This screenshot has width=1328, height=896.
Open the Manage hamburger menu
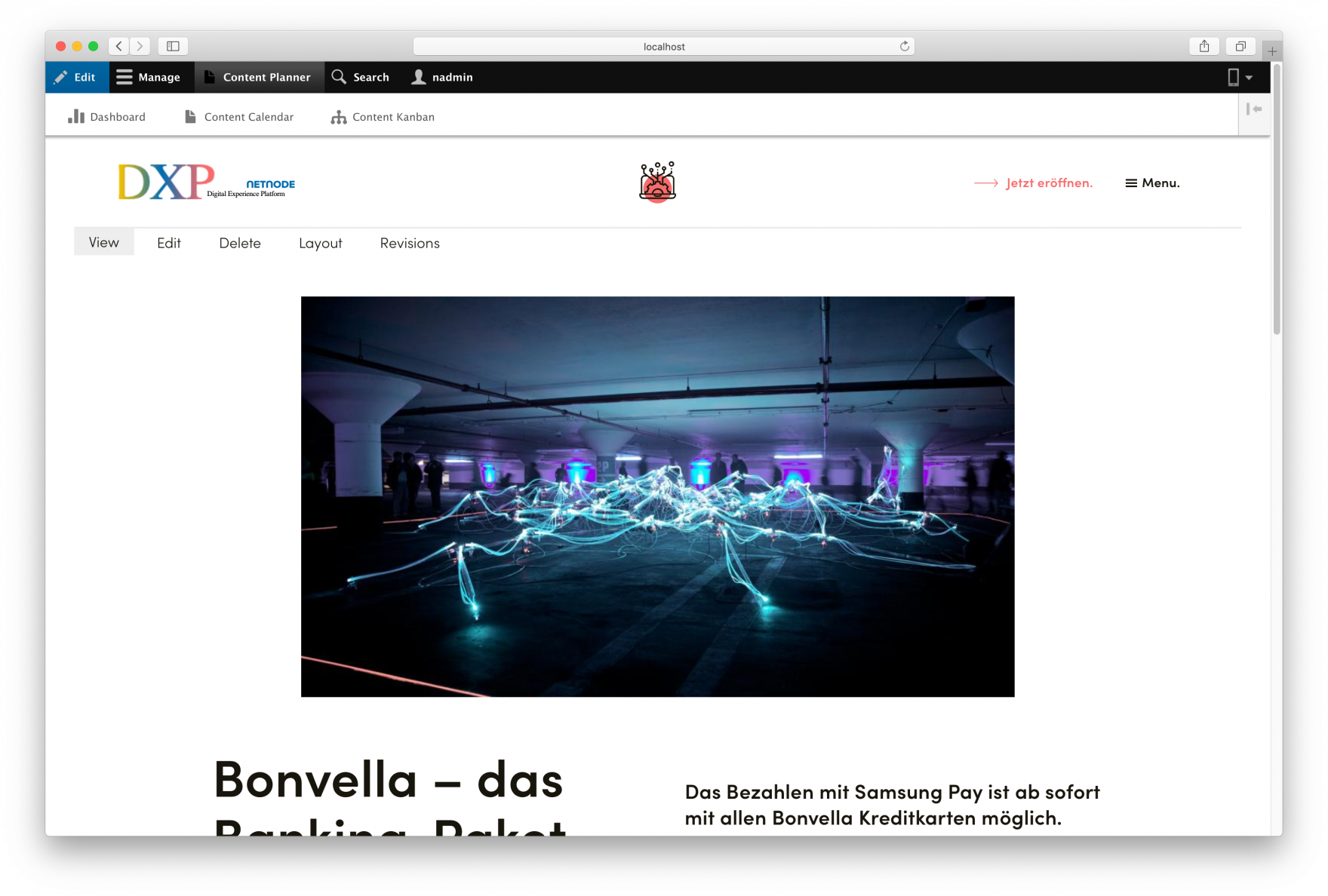[x=149, y=77]
